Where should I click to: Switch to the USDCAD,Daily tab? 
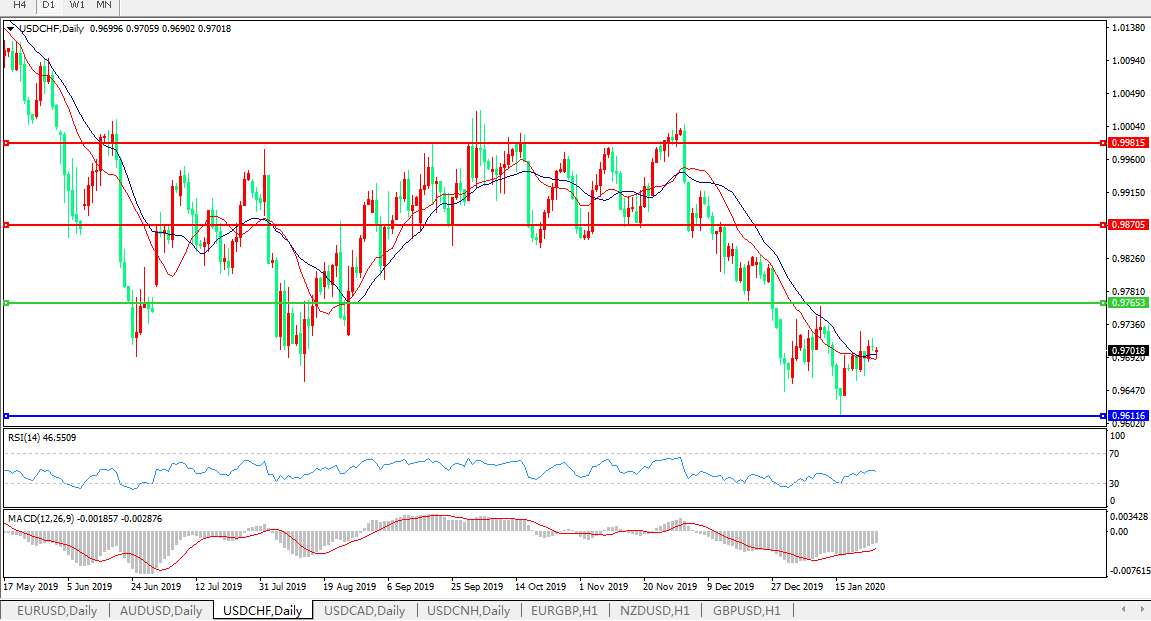click(365, 610)
